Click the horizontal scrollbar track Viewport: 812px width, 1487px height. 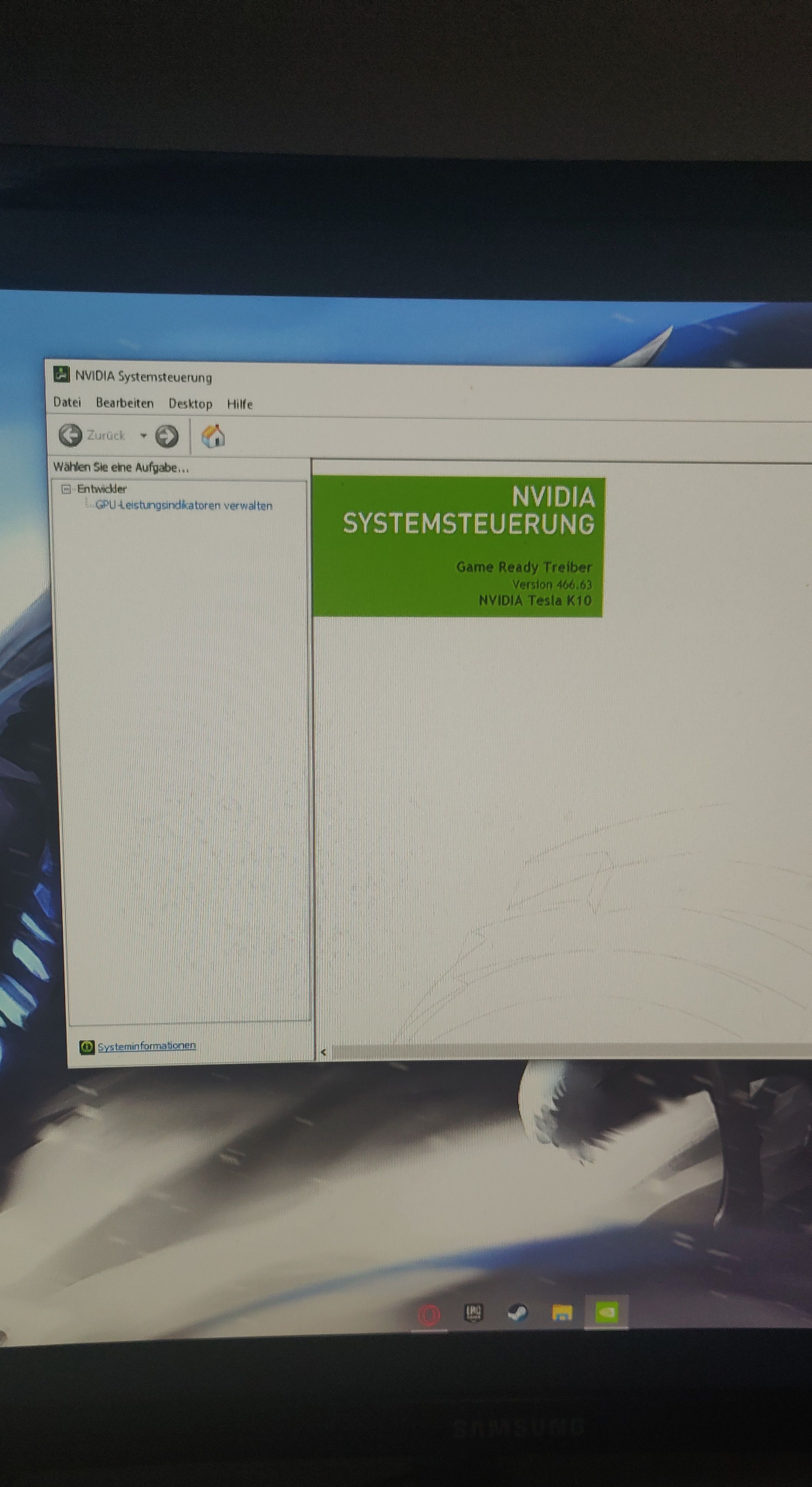tap(571, 1052)
